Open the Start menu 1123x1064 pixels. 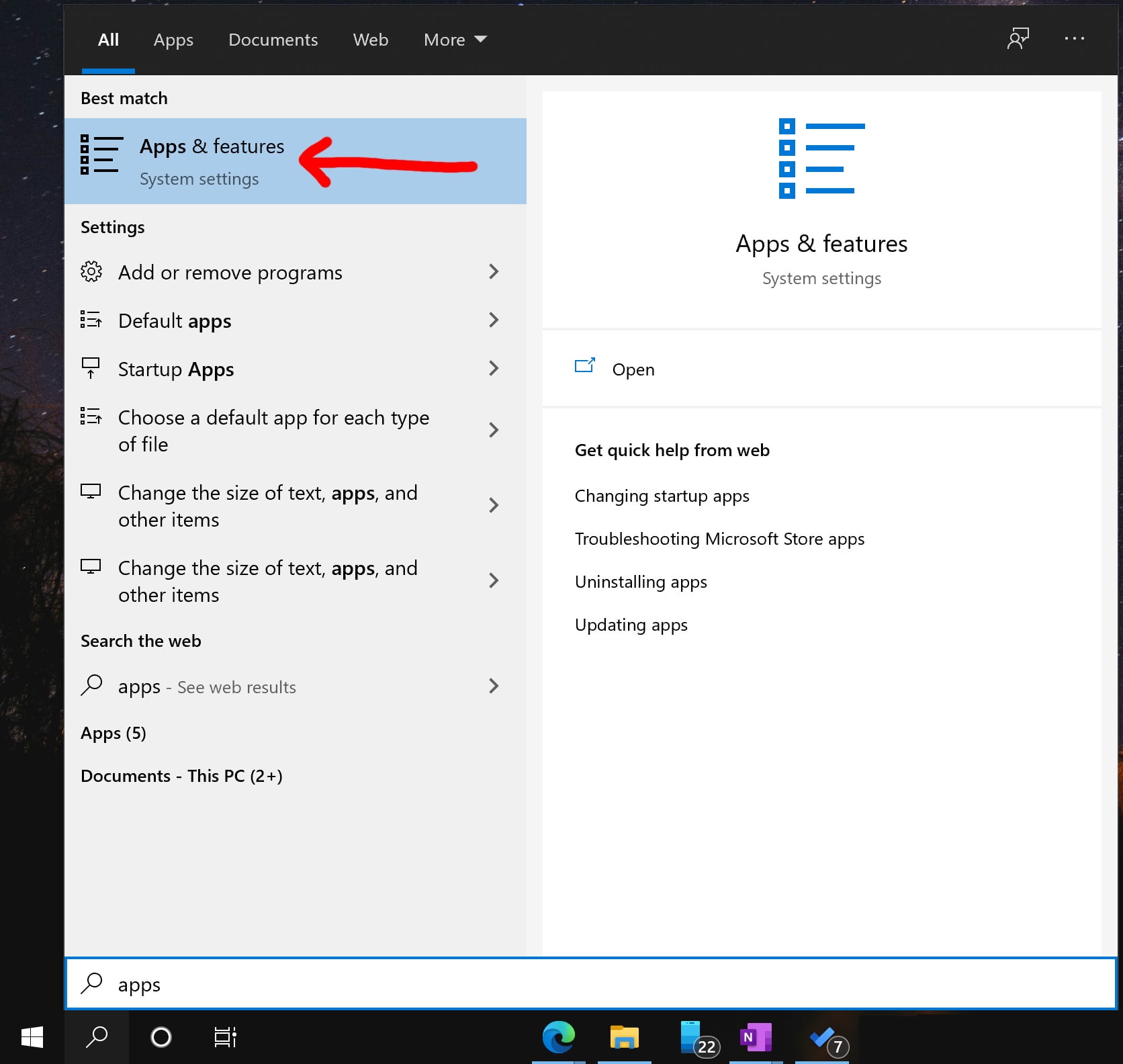tap(31, 1037)
